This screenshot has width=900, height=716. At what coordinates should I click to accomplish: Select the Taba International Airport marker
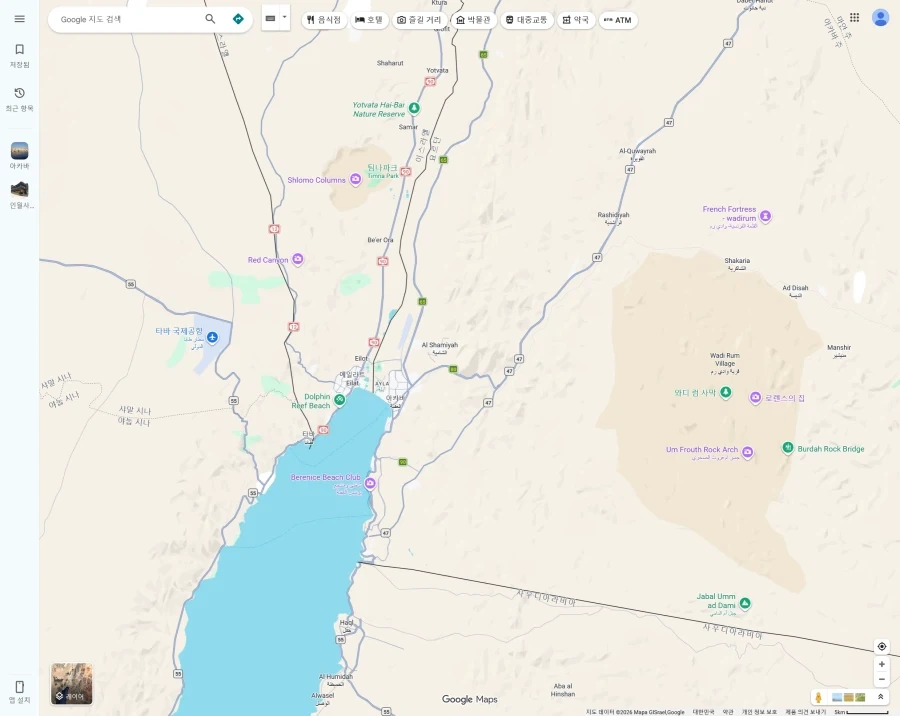click(212, 337)
